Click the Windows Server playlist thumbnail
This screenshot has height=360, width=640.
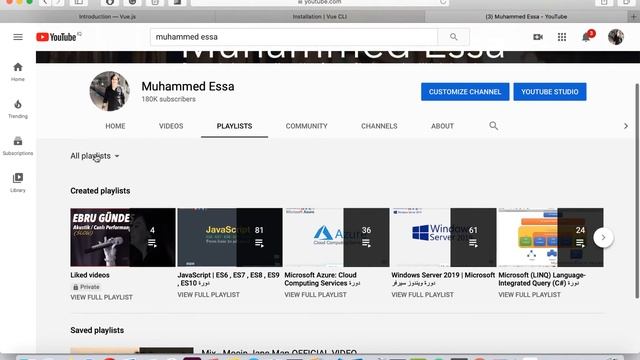[x=444, y=238]
